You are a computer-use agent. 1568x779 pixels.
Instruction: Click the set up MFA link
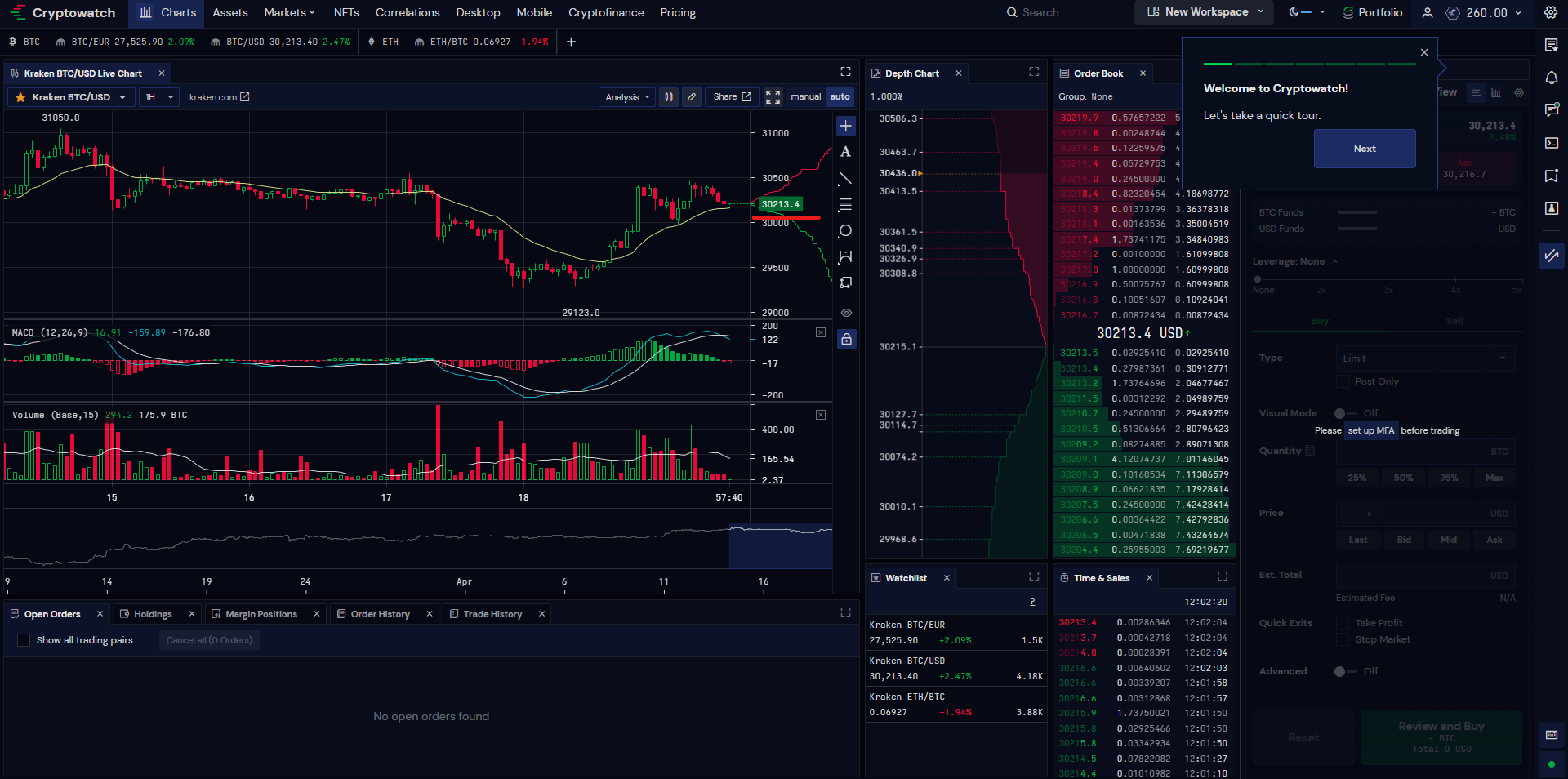[x=1371, y=430]
